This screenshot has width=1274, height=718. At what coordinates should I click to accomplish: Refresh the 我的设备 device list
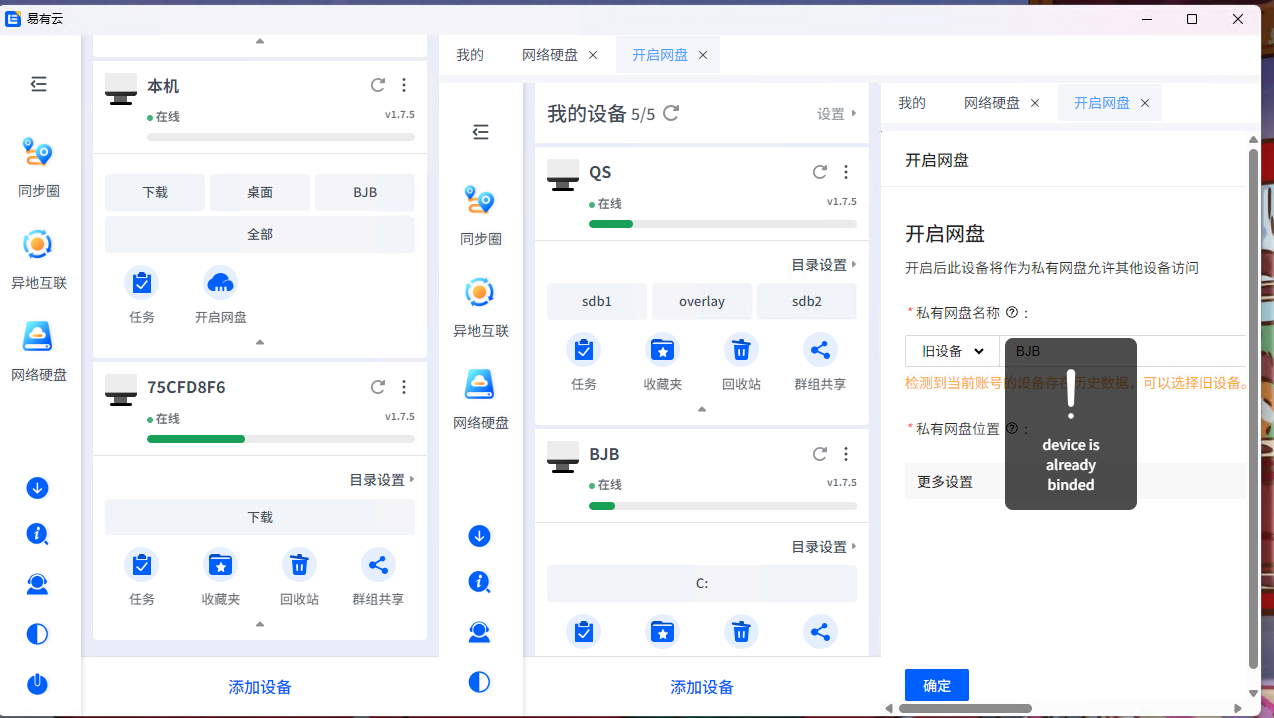point(672,113)
